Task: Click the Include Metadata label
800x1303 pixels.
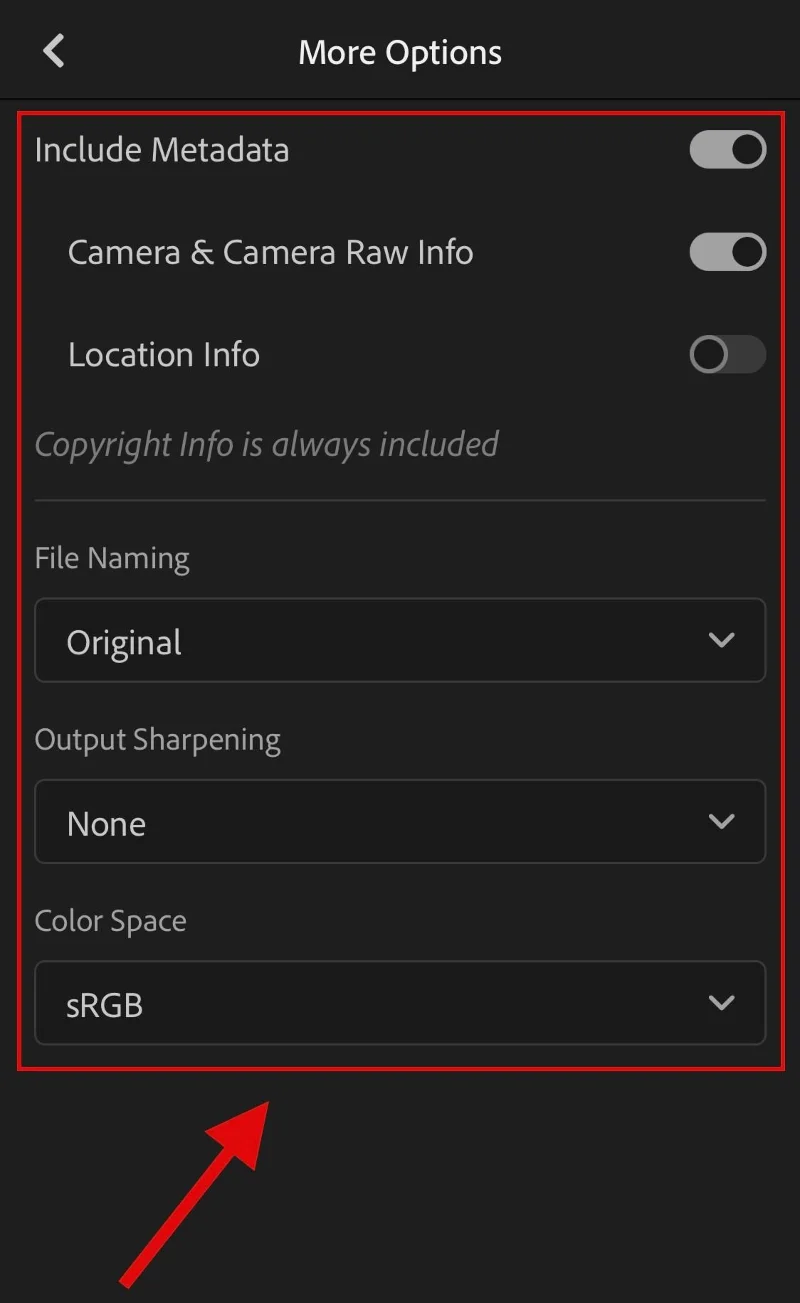Action: tap(162, 150)
